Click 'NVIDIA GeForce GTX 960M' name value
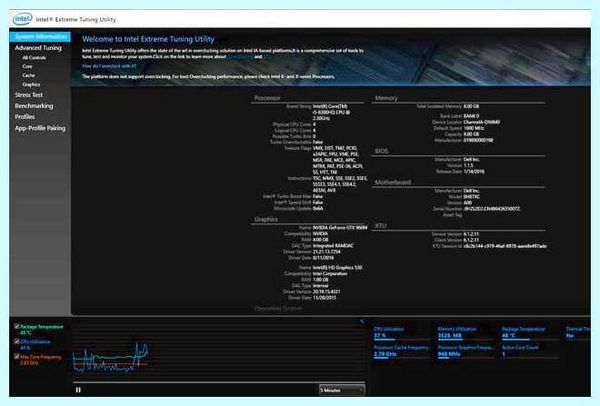 click(x=340, y=227)
